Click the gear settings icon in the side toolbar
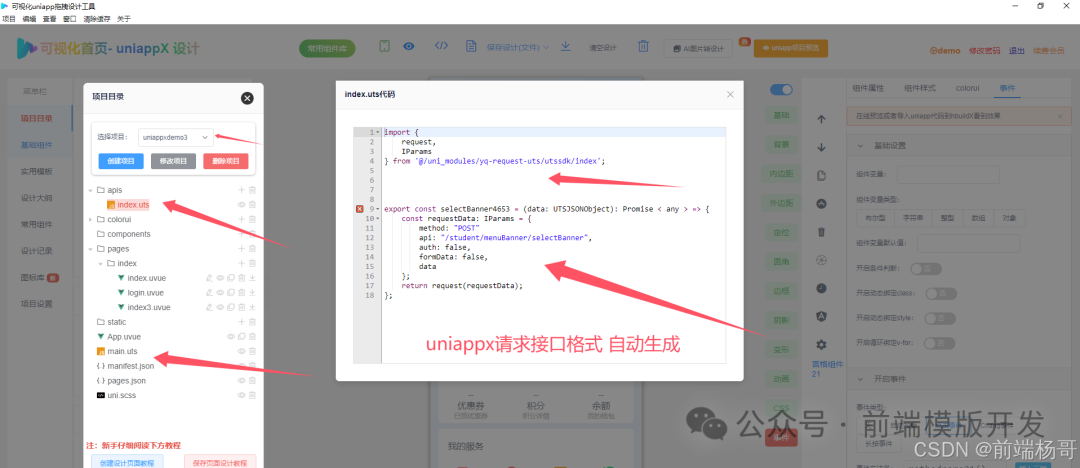 (821, 344)
